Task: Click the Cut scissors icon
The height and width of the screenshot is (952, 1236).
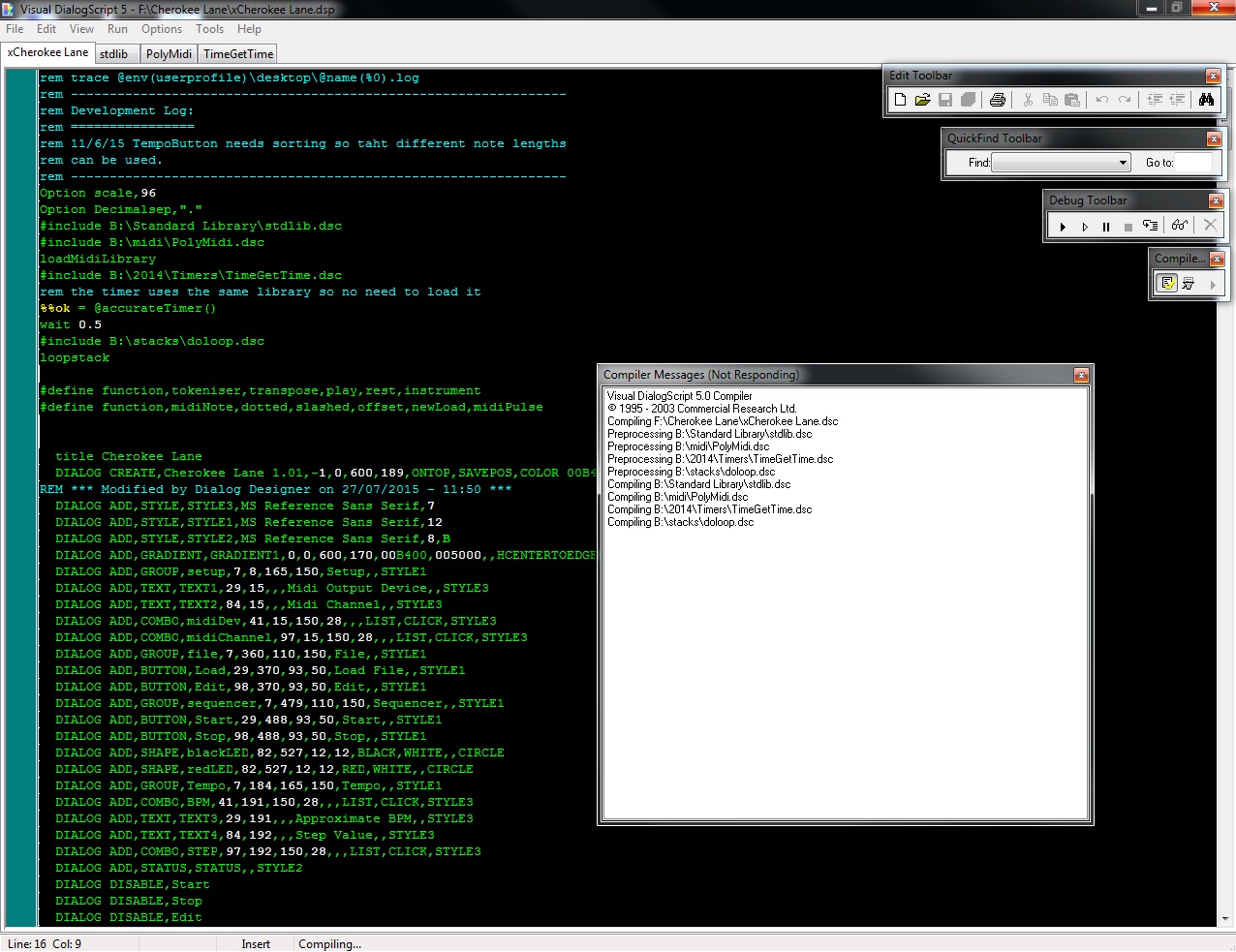Action: point(1028,100)
